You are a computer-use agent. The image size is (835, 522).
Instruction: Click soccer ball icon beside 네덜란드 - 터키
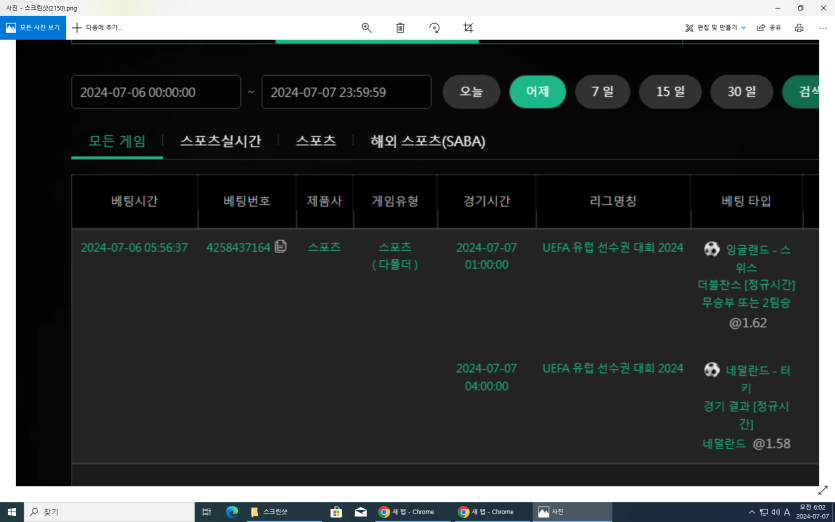(711, 369)
